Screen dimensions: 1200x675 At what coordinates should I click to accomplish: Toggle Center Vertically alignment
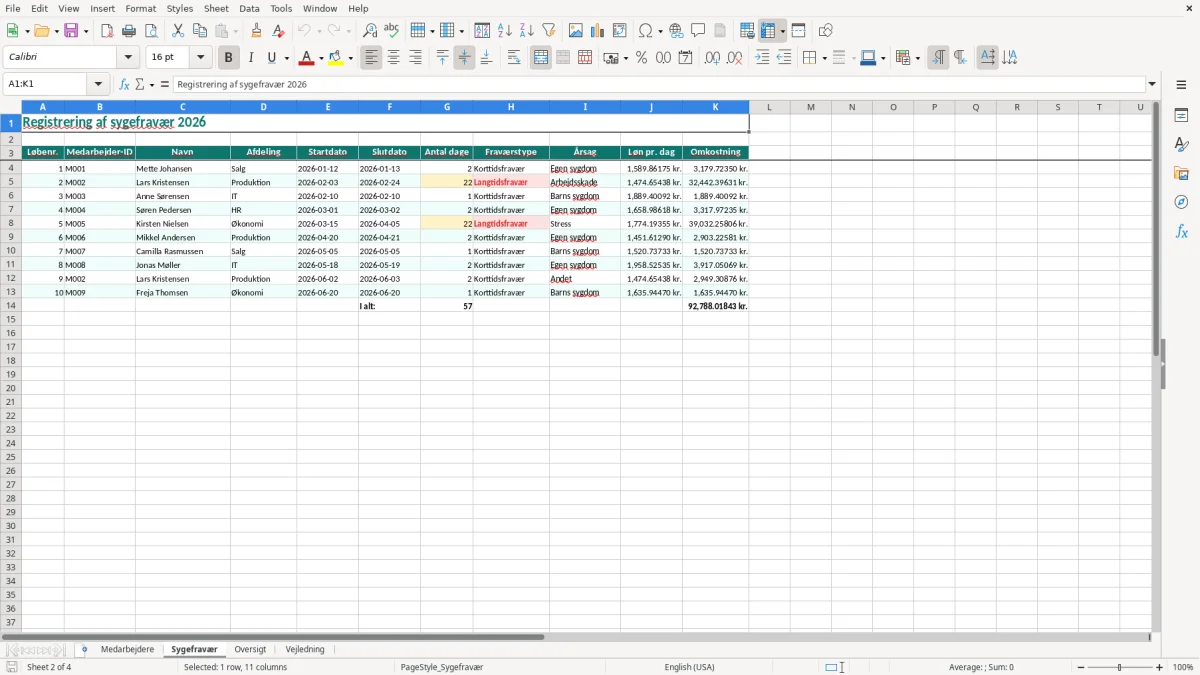[464, 58]
